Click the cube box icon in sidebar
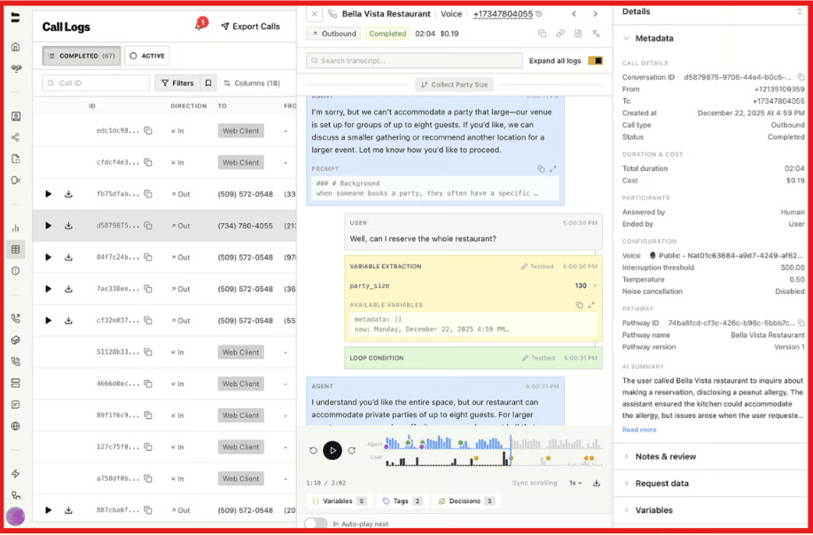This screenshot has height=535, width=813. click(x=16, y=340)
